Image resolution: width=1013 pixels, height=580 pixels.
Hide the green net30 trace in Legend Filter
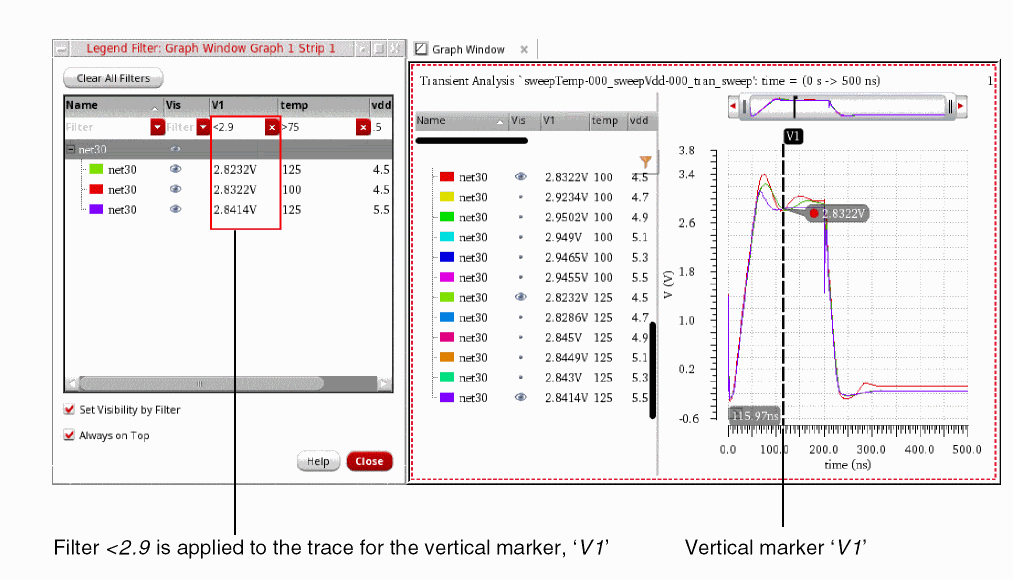176,170
